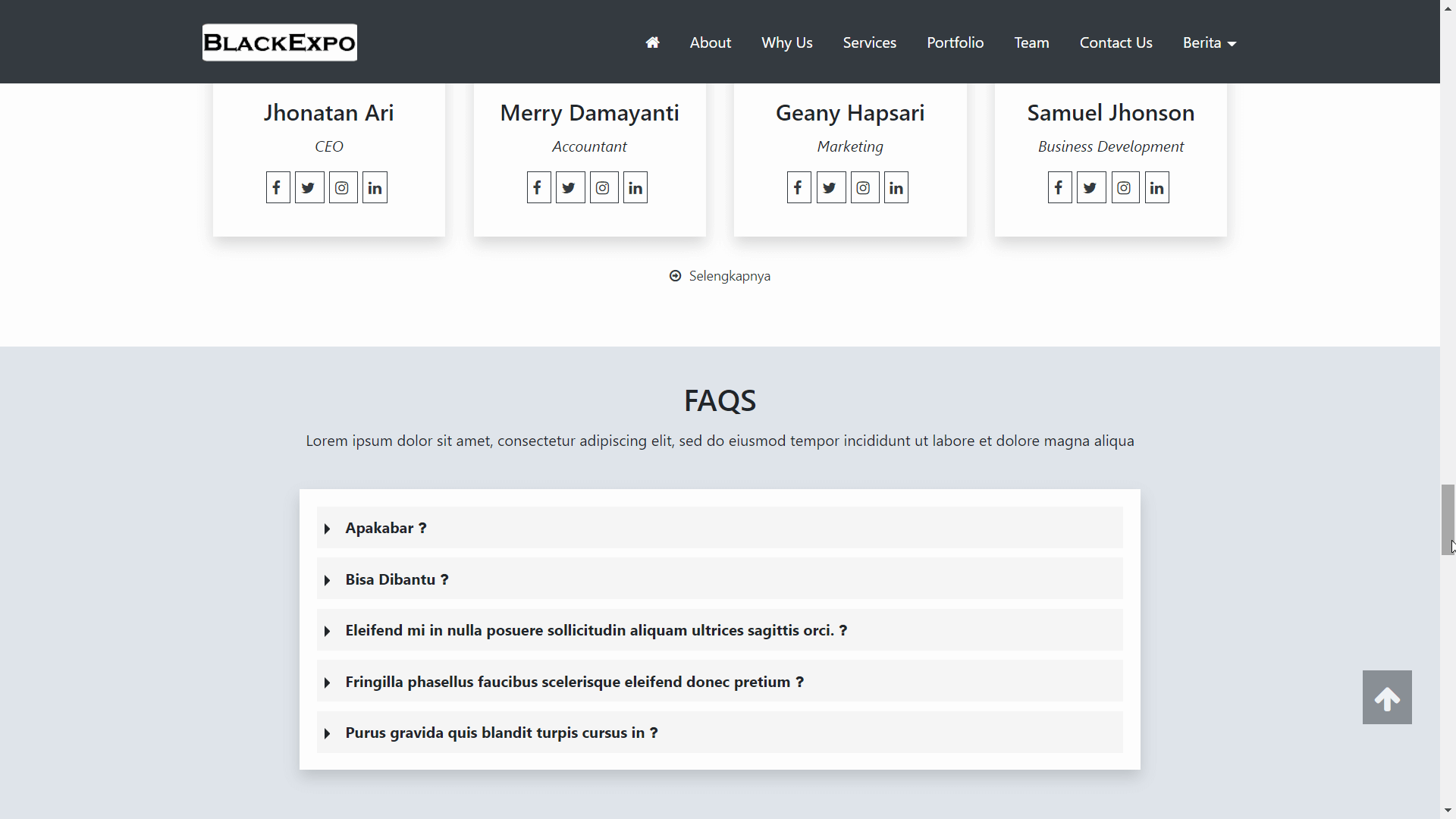Click Geany Hapsari's Instagram icon
The width and height of the screenshot is (1456, 819).
864,187
